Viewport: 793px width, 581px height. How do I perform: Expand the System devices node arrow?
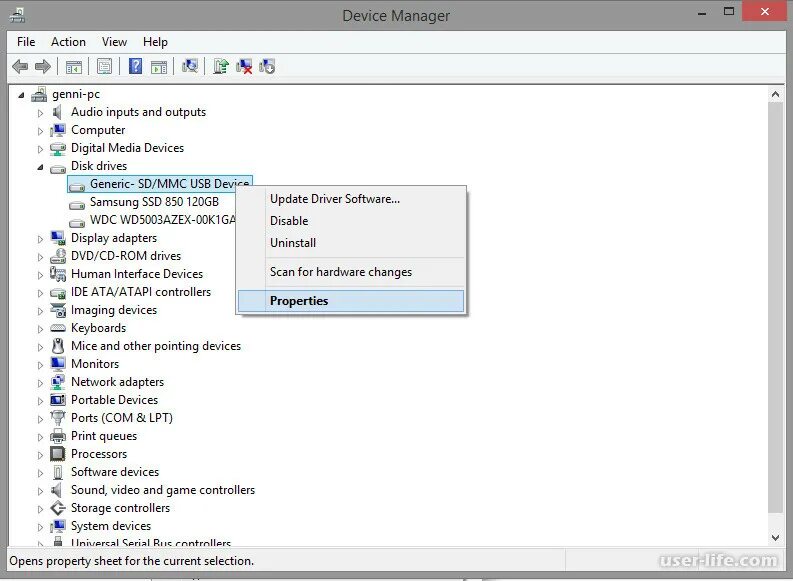[40, 527]
